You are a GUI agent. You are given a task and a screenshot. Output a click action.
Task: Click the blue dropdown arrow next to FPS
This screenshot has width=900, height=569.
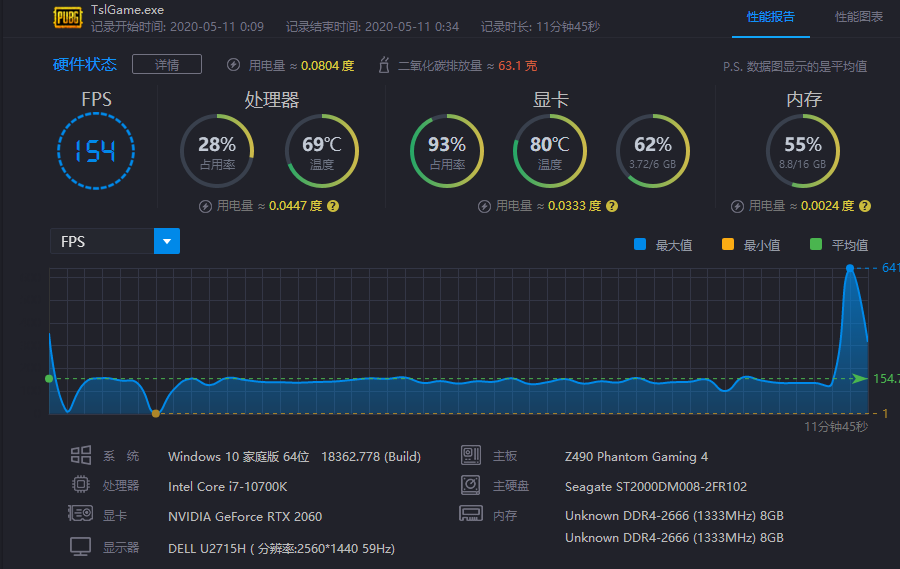click(167, 241)
